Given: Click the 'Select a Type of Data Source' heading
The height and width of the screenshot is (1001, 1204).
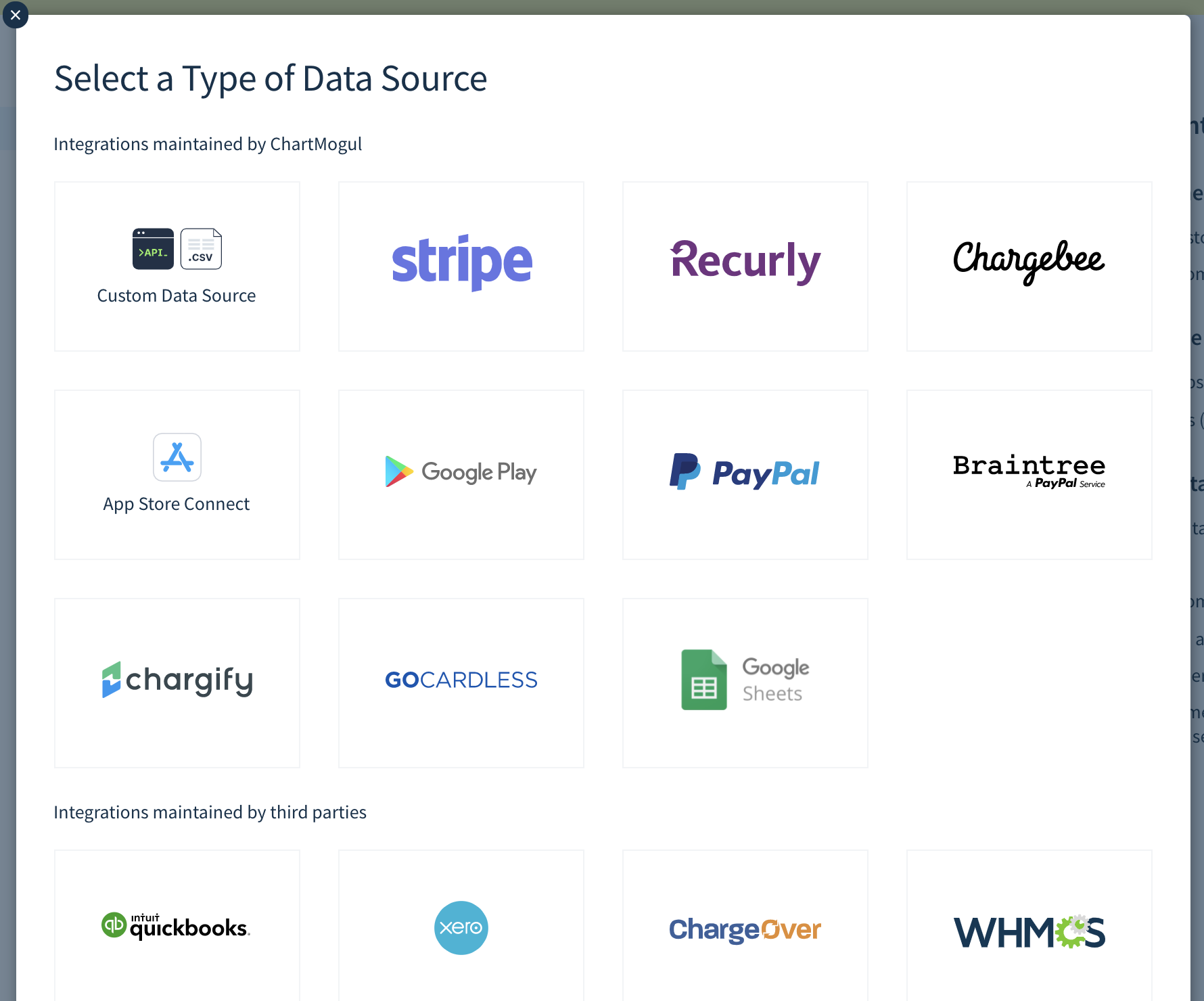Looking at the screenshot, I should (x=271, y=78).
